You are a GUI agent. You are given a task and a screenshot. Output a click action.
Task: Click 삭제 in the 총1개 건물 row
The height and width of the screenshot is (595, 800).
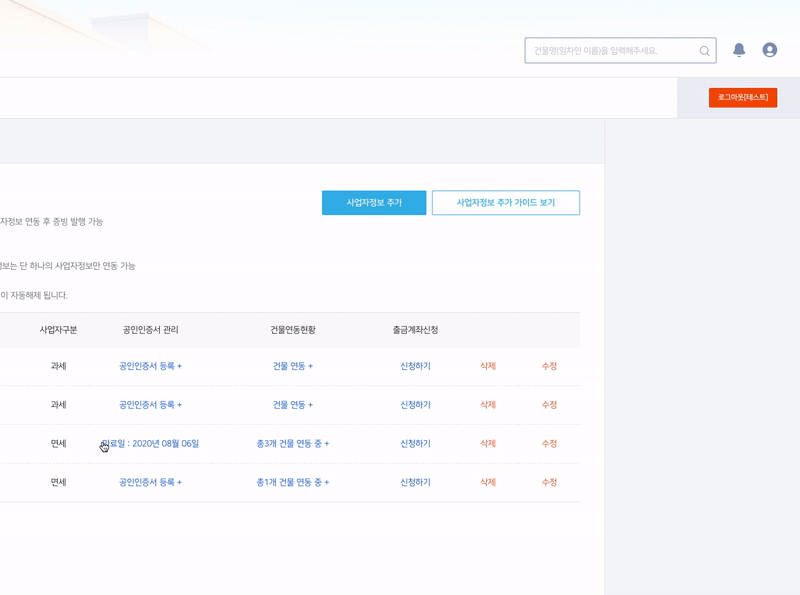pos(488,482)
